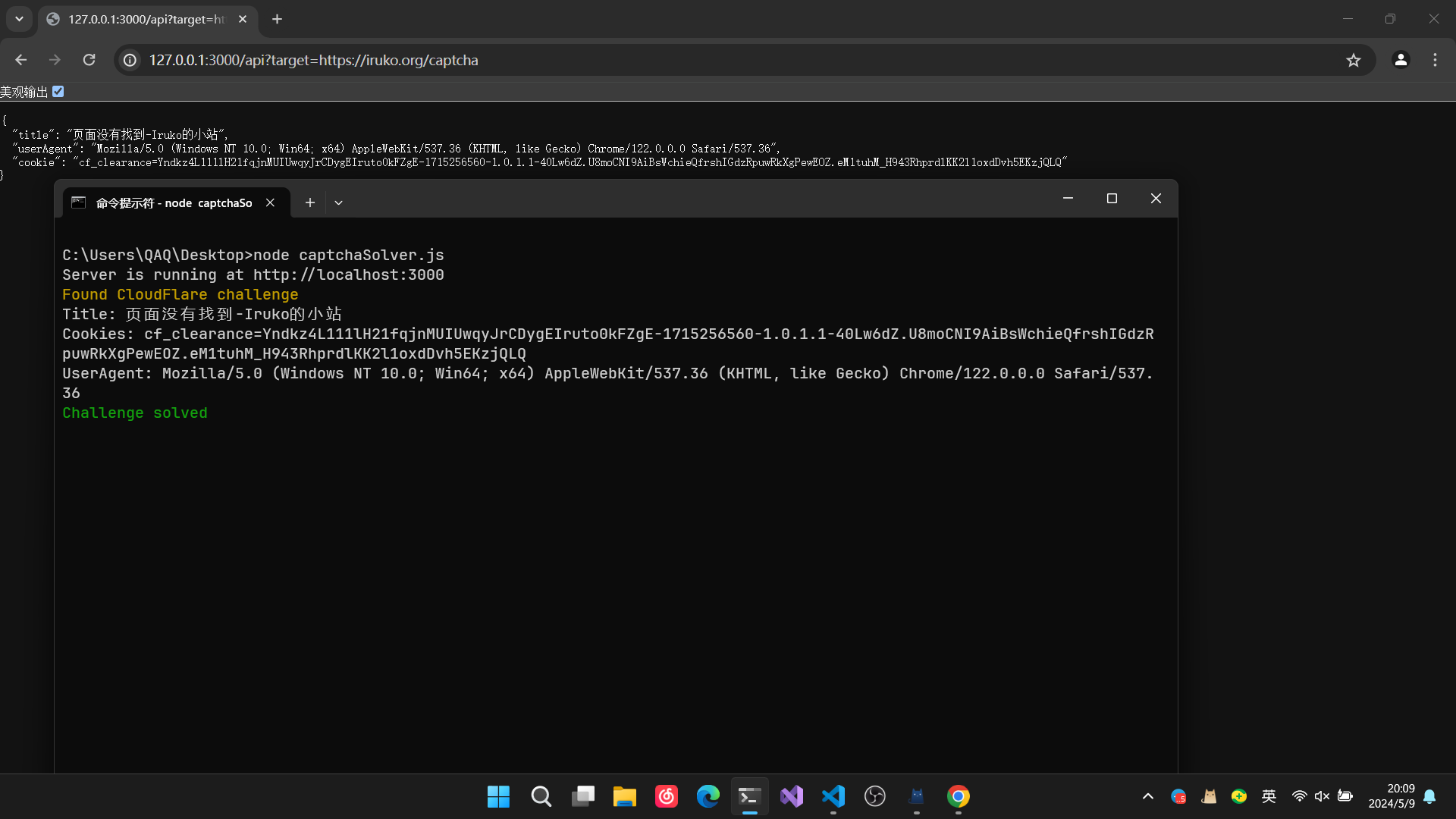Open OBS Studio from taskbar
Screen dimensions: 1456x819
pyautogui.click(x=874, y=796)
